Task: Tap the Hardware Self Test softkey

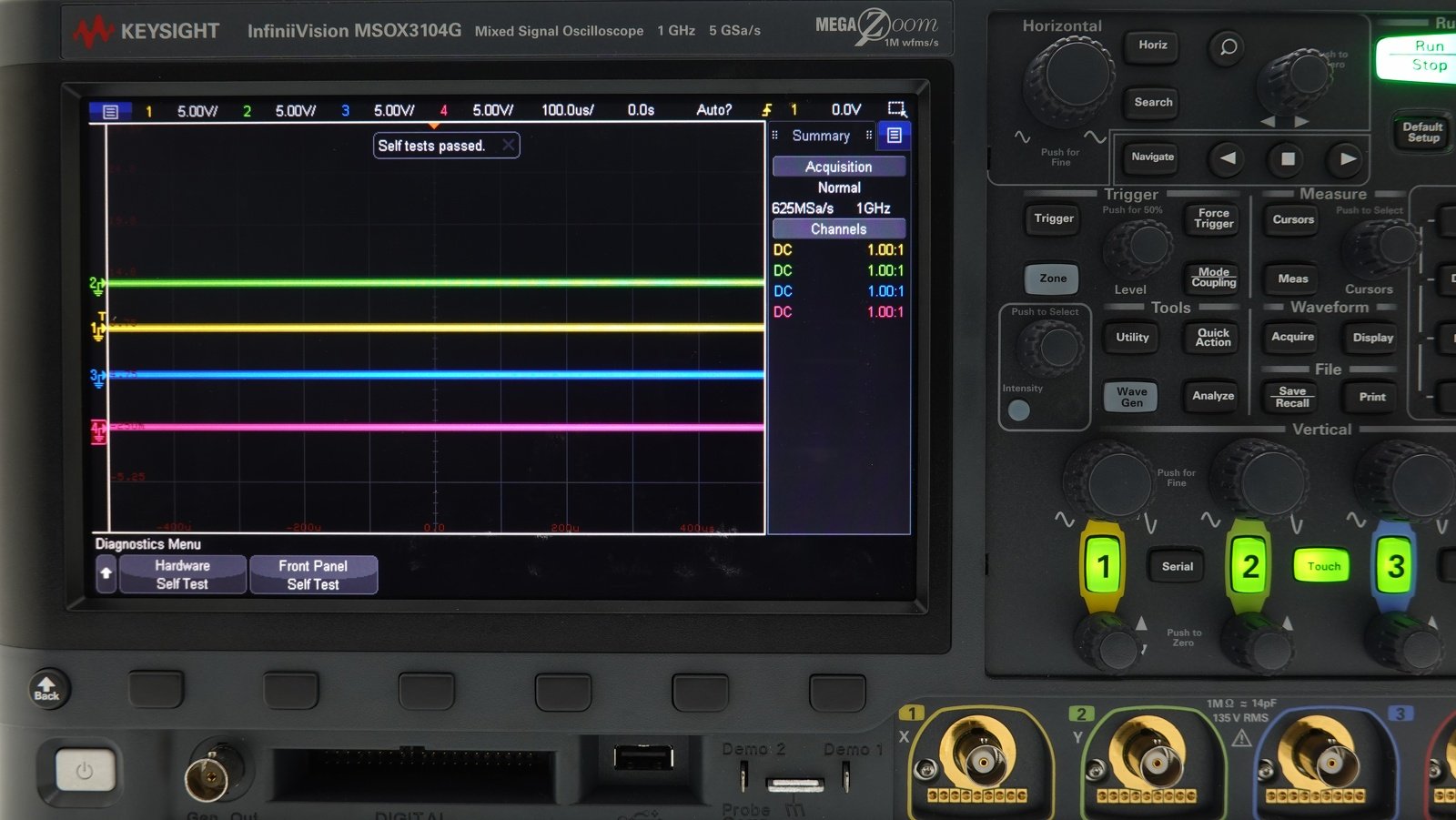Action: point(182,575)
